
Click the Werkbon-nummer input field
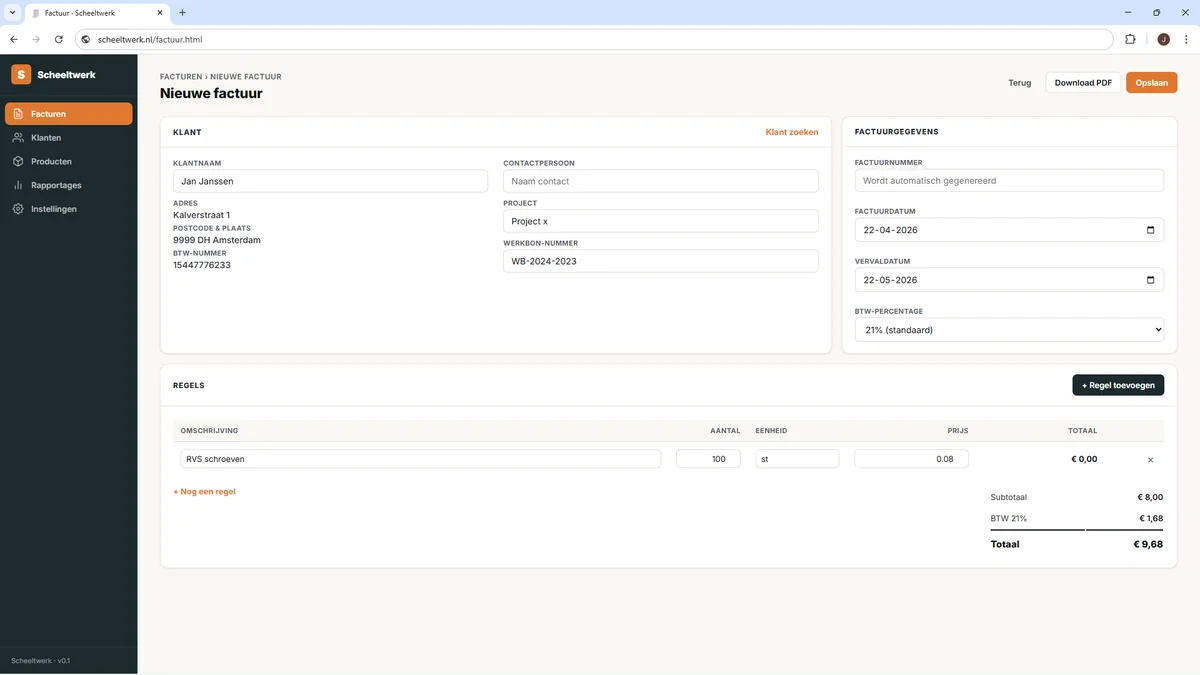click(x=660, y=261)
